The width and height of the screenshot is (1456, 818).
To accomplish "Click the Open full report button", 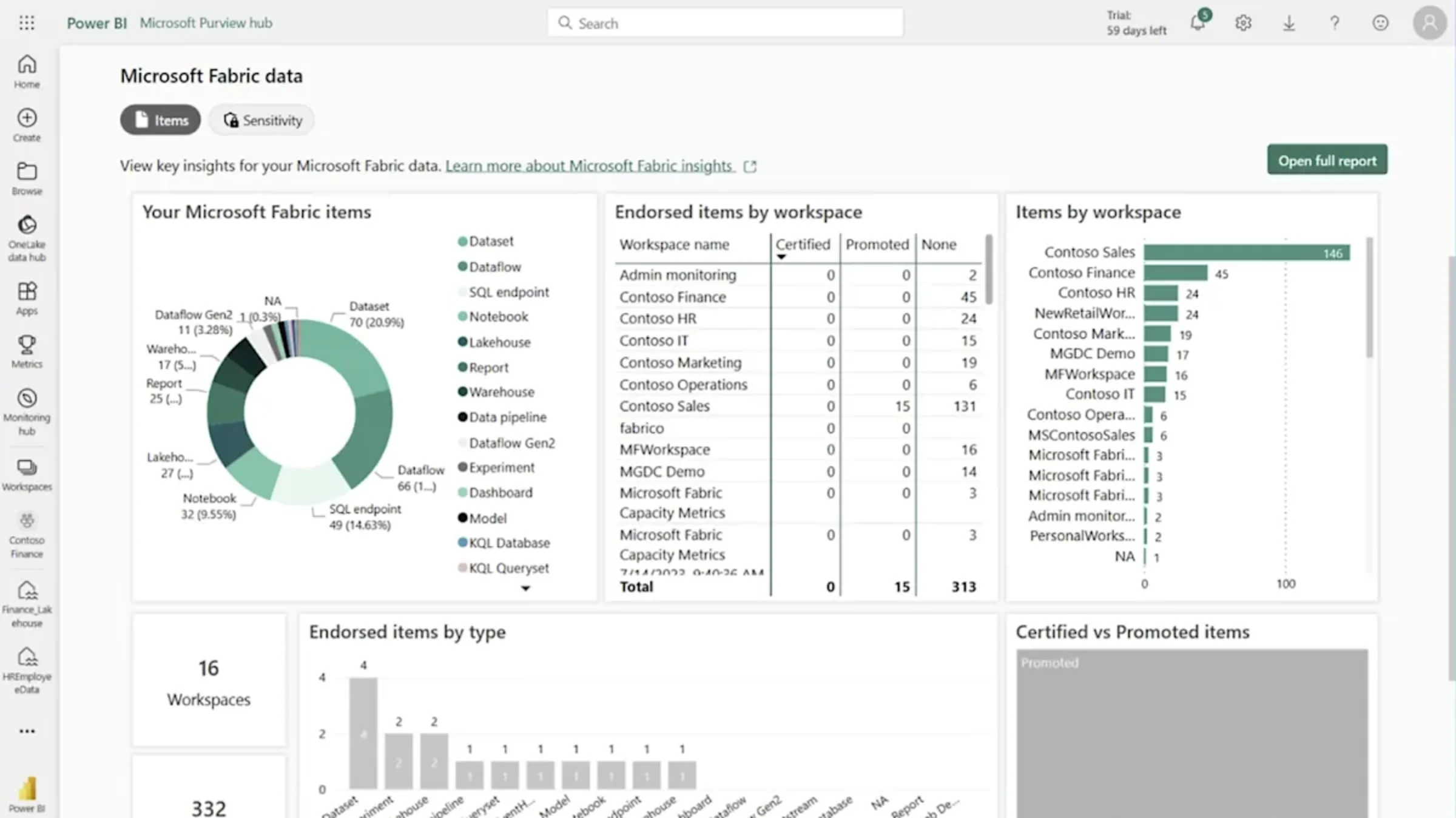I will tap(1327, 160).
